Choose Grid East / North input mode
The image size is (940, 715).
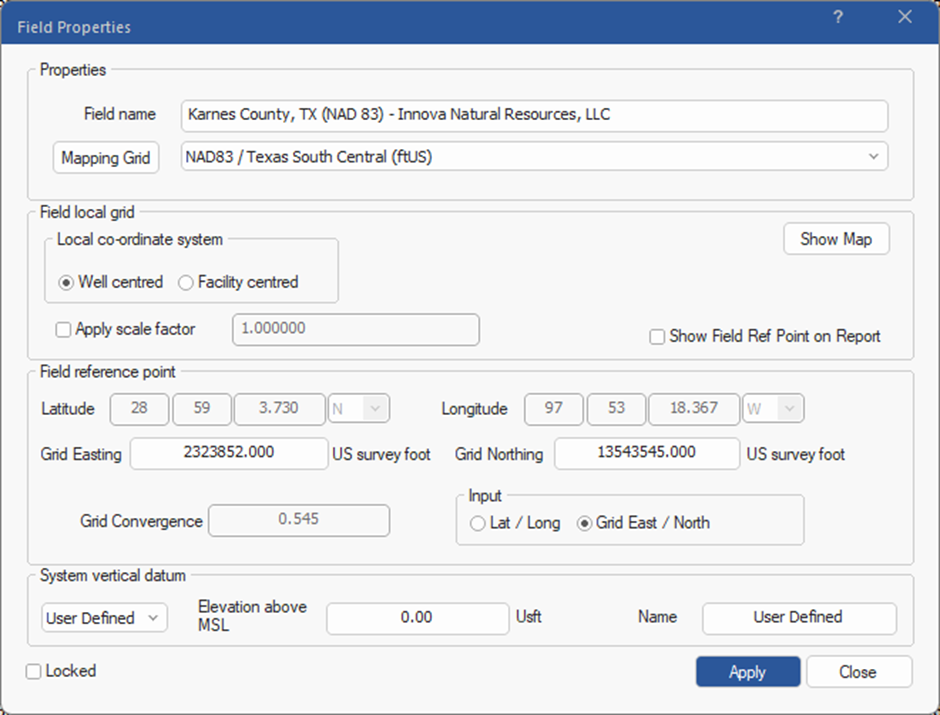(585, 523)
